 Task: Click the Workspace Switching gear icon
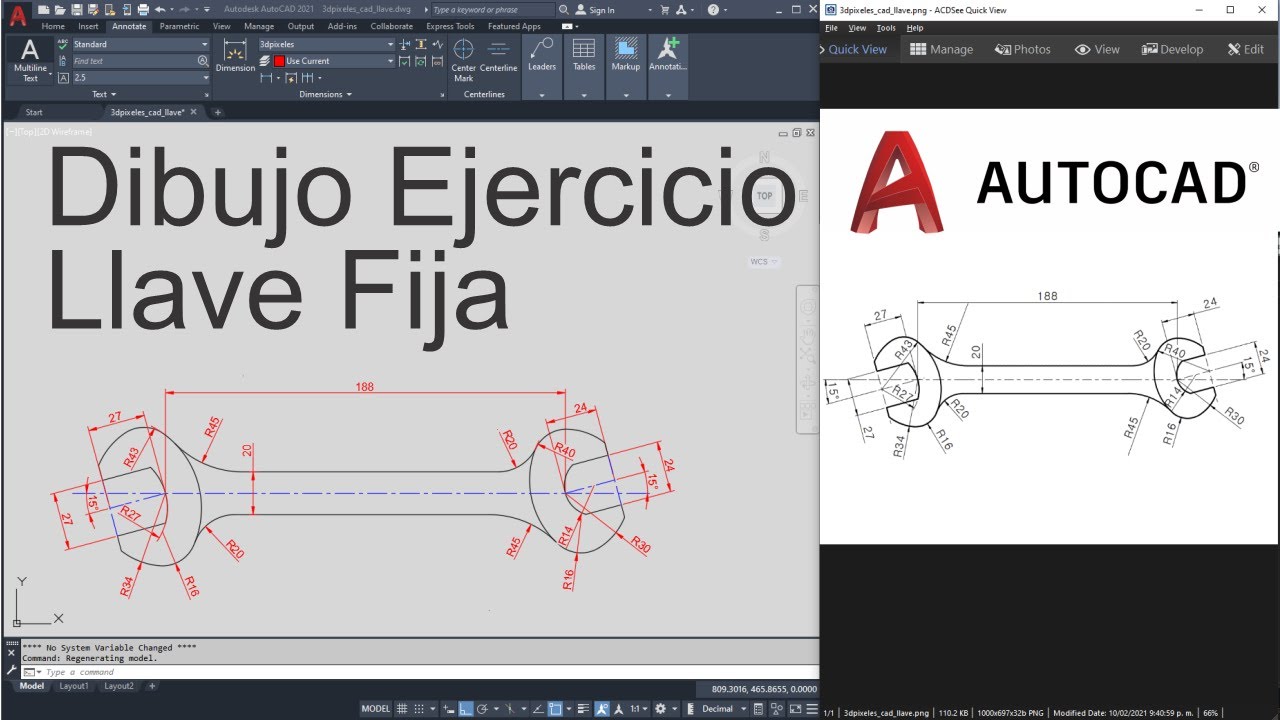pos(660,709)
